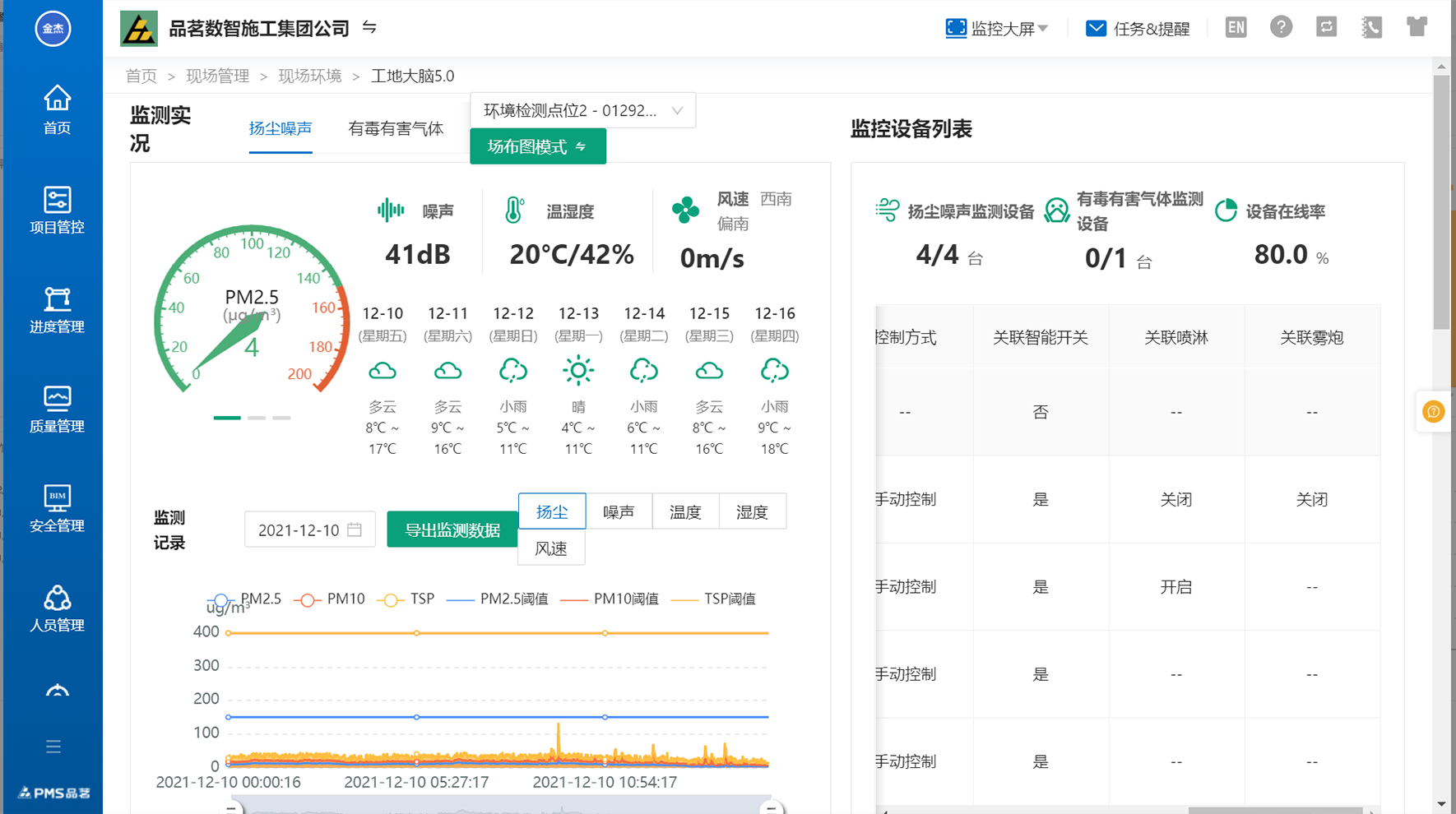Image resolution: width=1456 pixels, height=814 pixels.
Task: Click the 关联喷淋 column header
Action: tap(1176, 337)
